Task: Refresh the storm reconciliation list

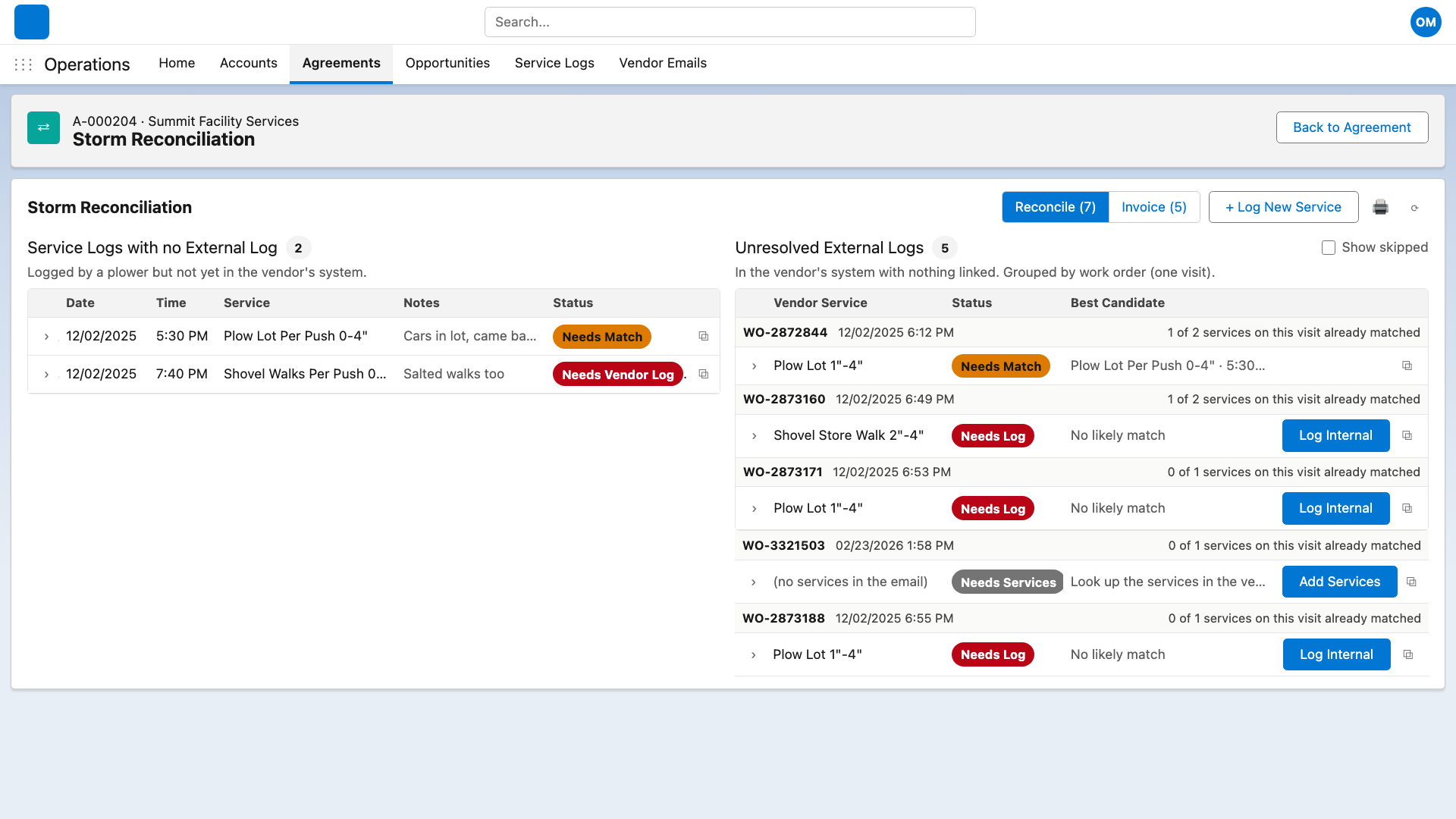Action: coord(1414,208)
